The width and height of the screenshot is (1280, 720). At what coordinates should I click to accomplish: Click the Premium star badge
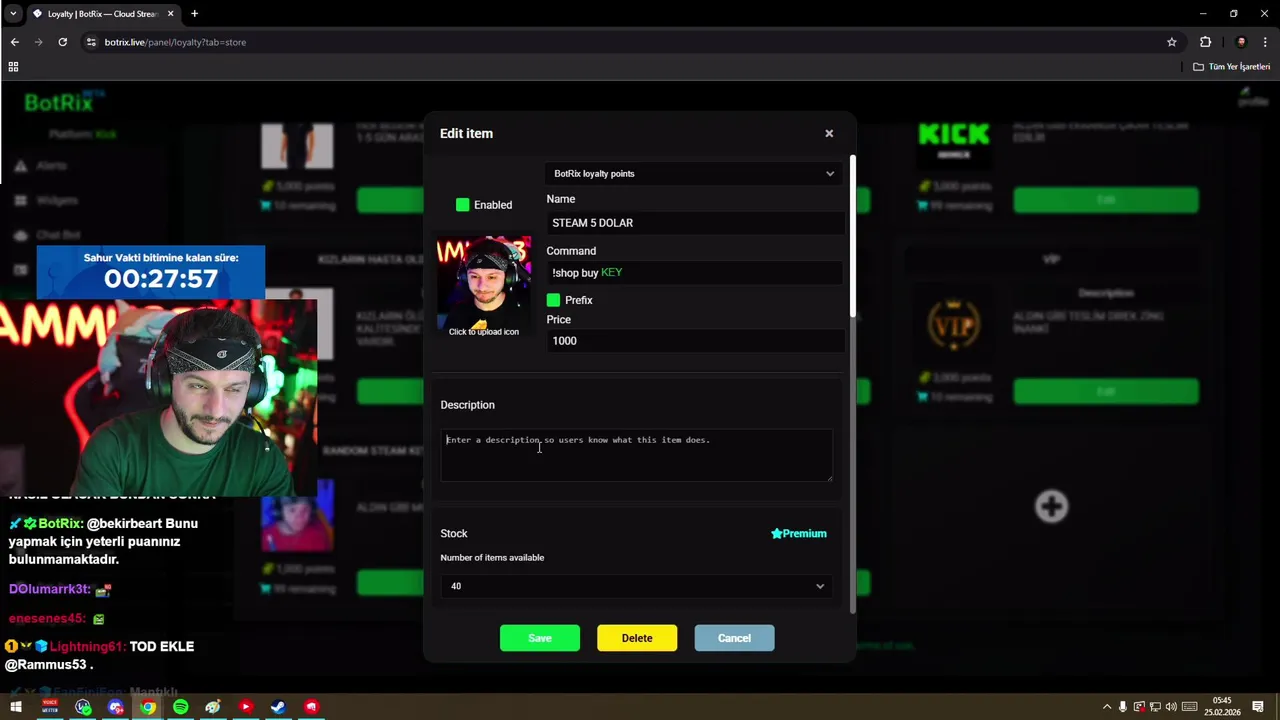[799, 533]
